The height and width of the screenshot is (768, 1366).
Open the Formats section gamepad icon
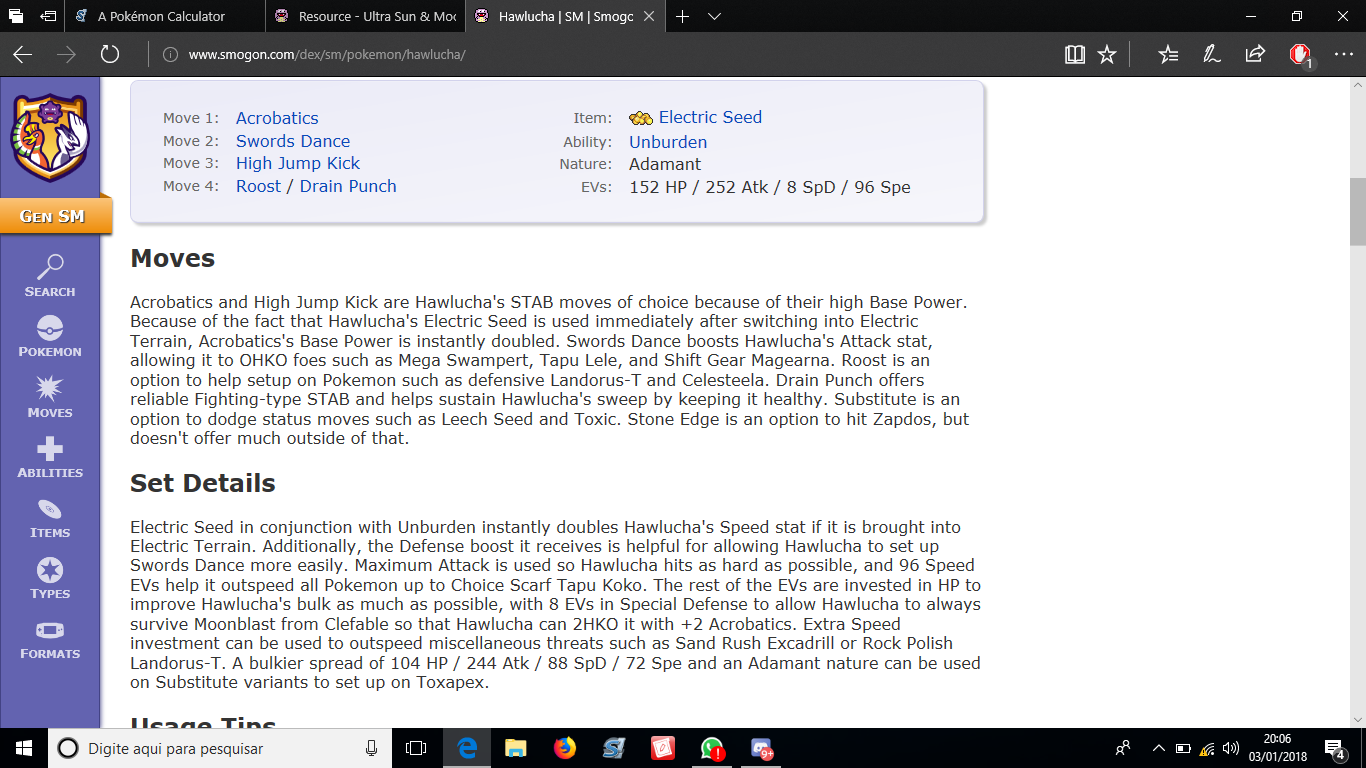(x=50, y=631)
